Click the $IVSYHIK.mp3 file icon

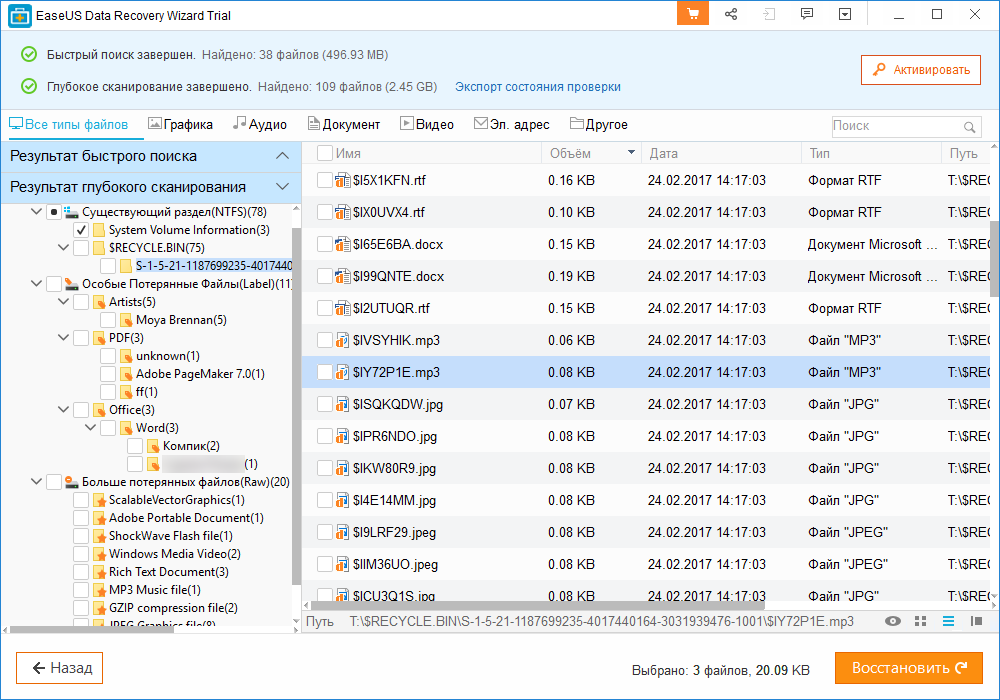(x=342, y=340)
